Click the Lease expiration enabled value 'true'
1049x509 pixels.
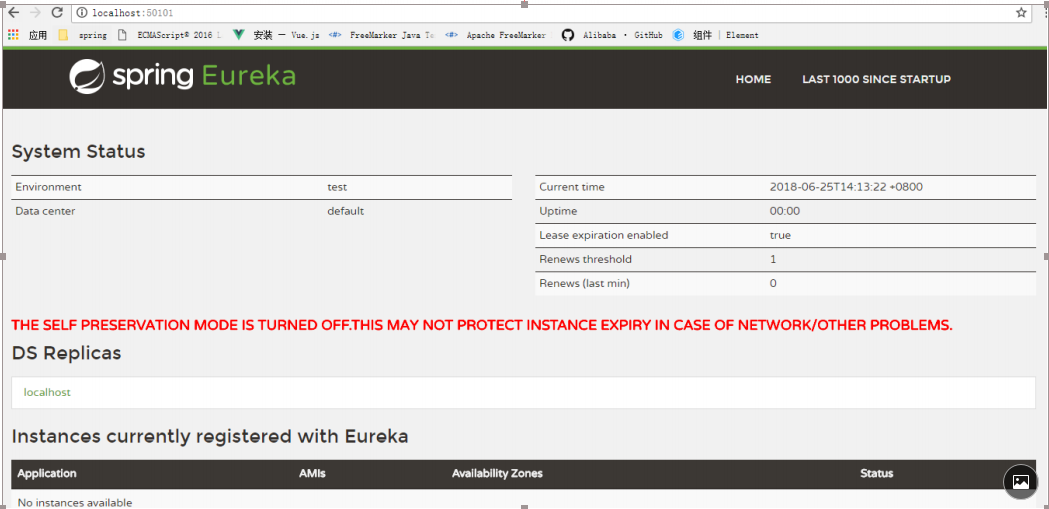780,235
